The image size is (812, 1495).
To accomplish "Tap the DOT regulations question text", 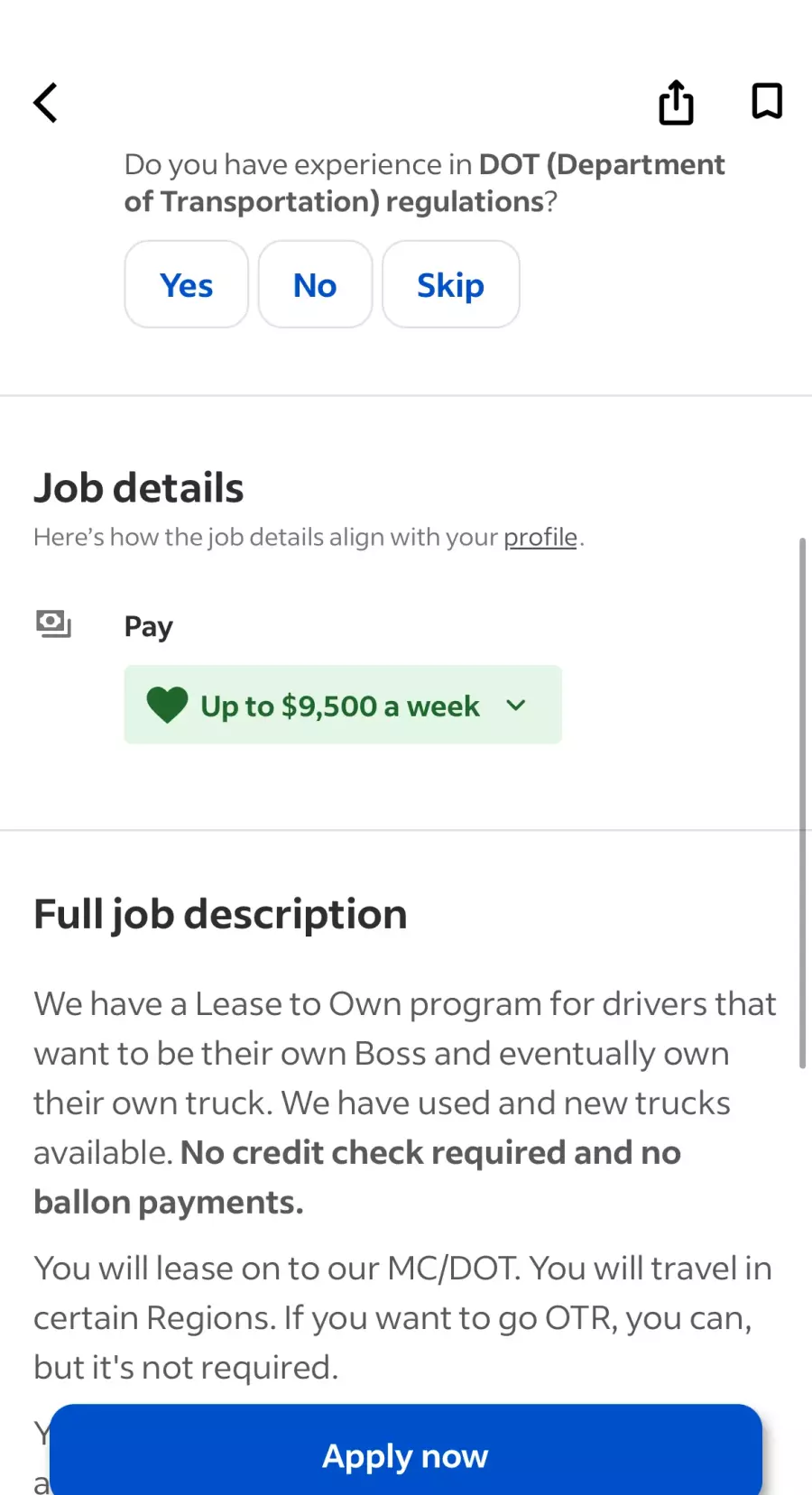I will click(x=424, y=183).
